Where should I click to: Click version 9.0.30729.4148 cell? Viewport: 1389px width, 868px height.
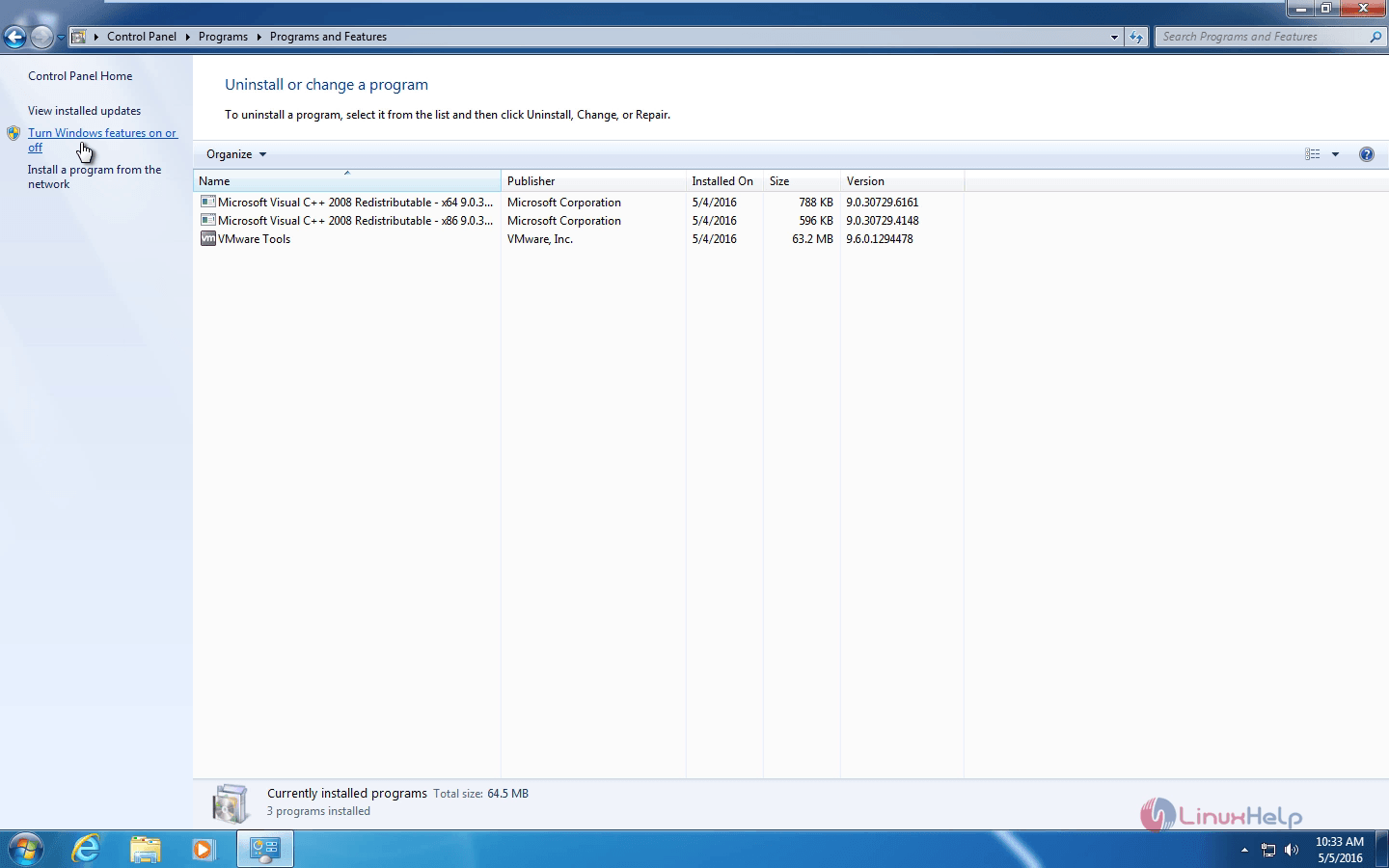[883, 221]
